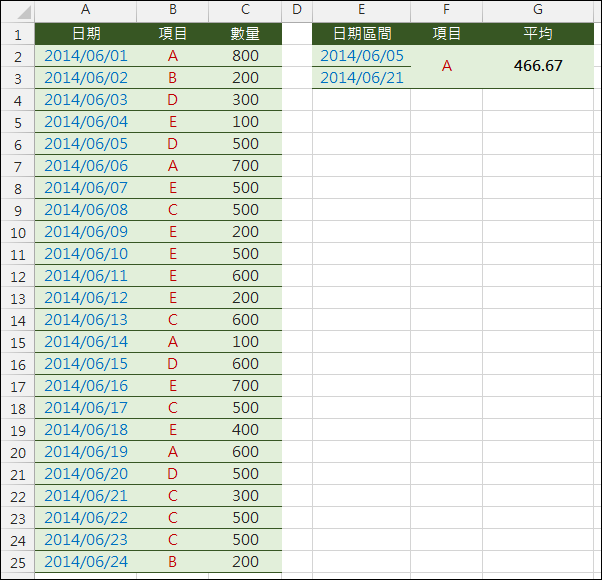Click date cell 2014/06/24
The width and height of the screenshot is (602, 580).
pos(86,562)
